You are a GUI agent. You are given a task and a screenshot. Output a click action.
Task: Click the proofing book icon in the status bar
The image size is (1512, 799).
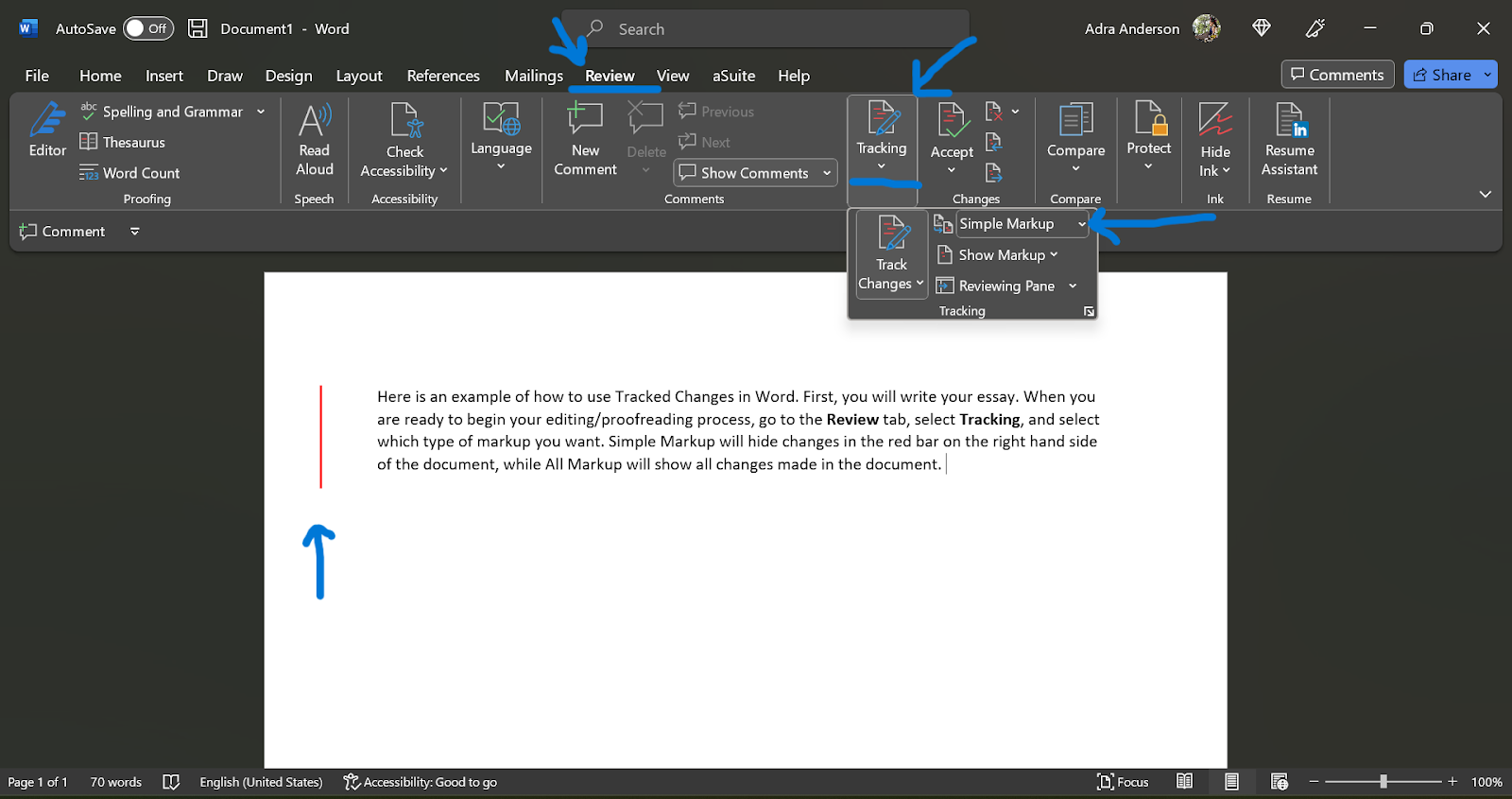(171, 782)
